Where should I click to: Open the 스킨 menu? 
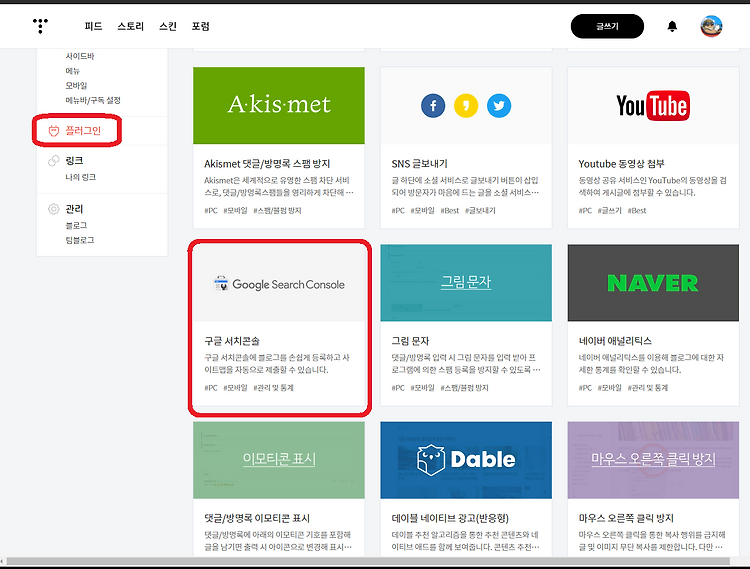[168, 26]
